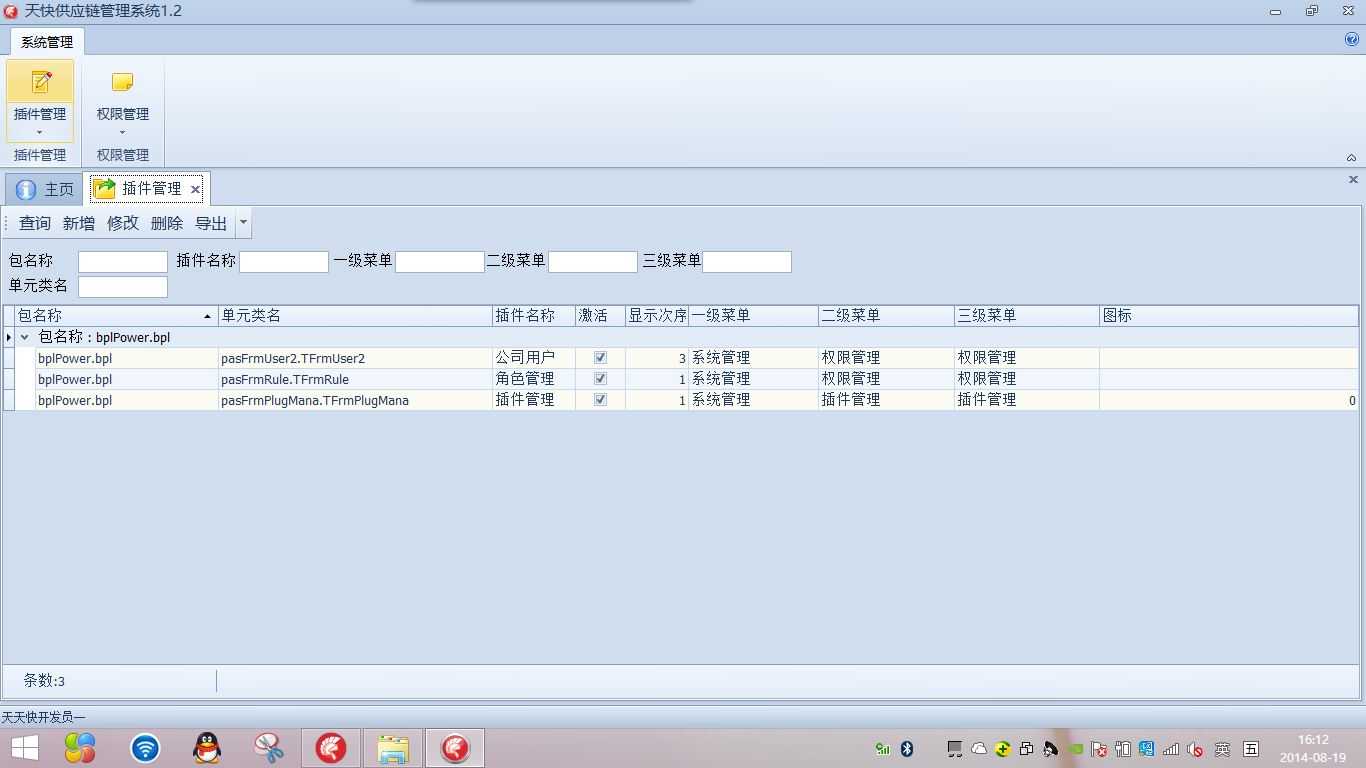Open the toolbar overflow dropdown after 导出
This screenshot has height=768, width=1366.
243,223
